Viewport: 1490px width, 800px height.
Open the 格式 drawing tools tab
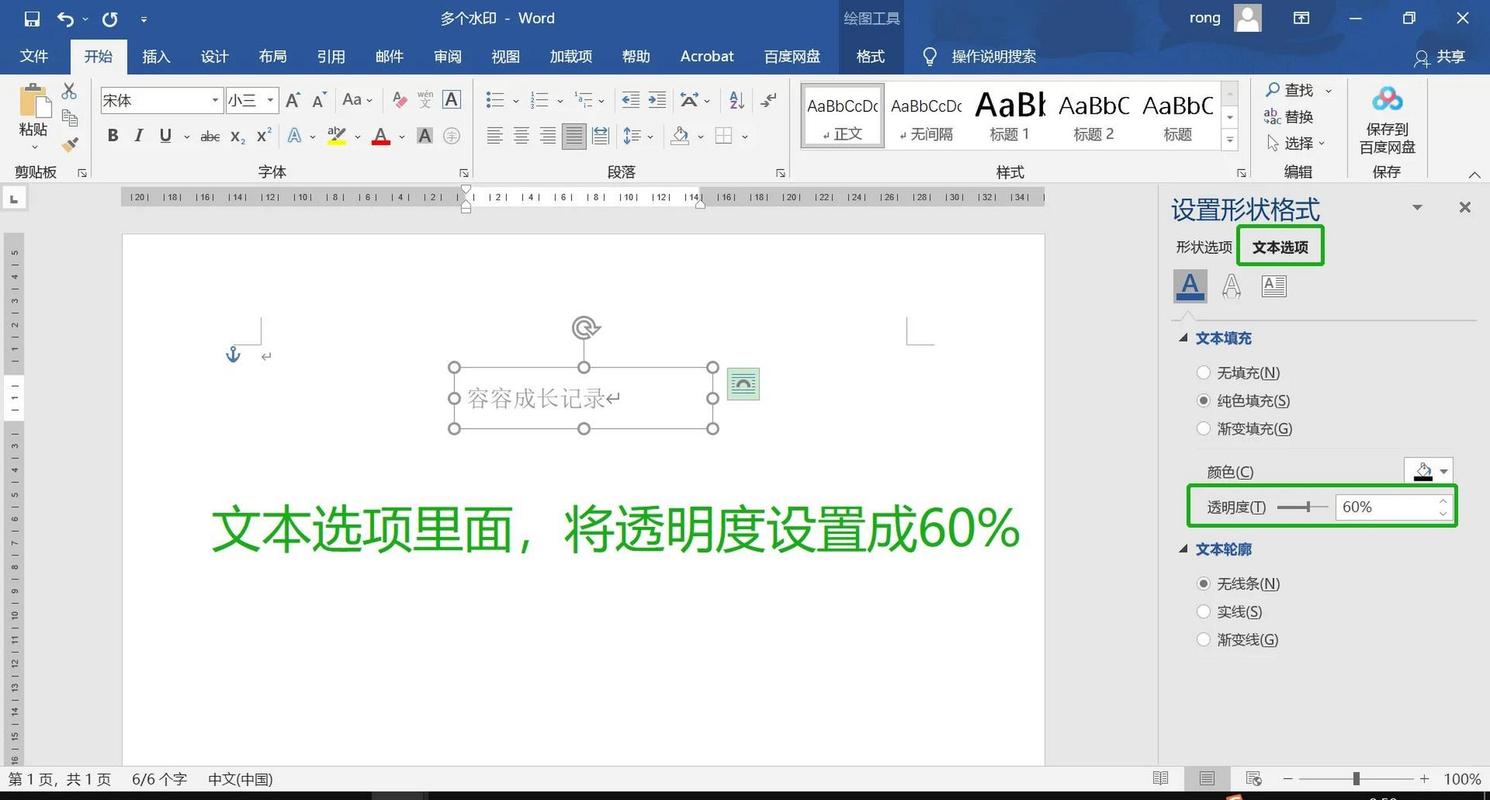coord(870,57)
